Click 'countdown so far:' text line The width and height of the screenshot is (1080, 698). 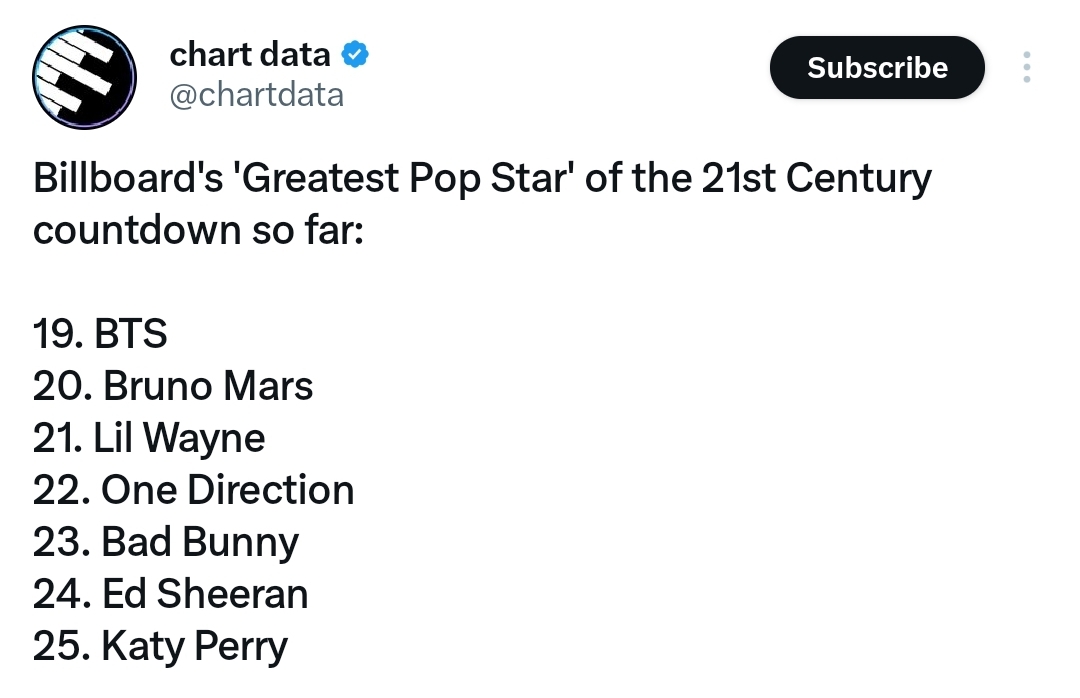pyautogui.click(x=198, y=230)
